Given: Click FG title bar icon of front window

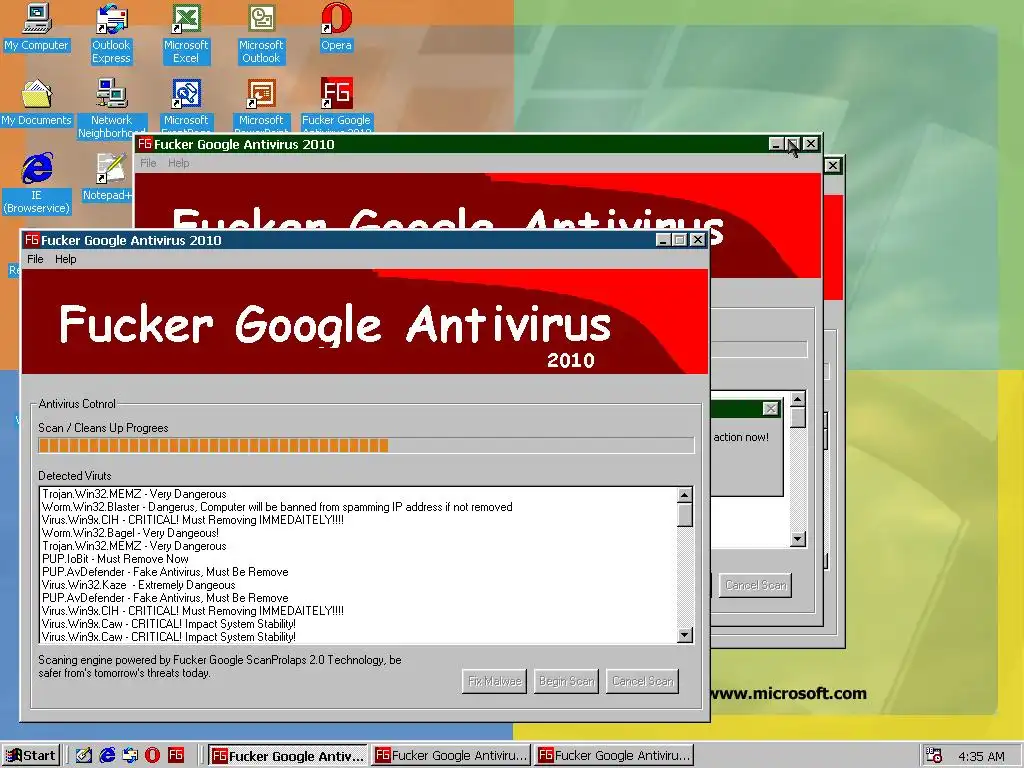Looking at the screenshot, I should pyautogui.click(x=32, y=240).
